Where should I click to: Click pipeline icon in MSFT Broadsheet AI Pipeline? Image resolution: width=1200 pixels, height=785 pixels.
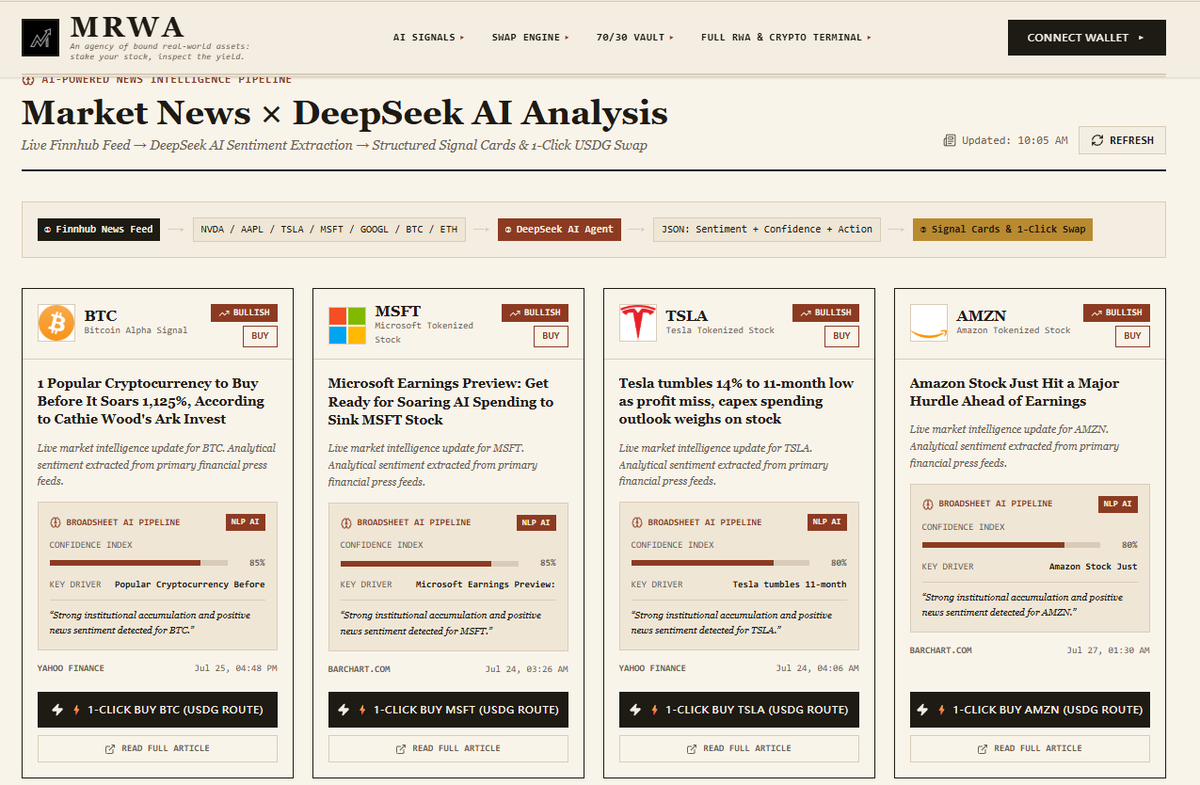tap(346, 522)
